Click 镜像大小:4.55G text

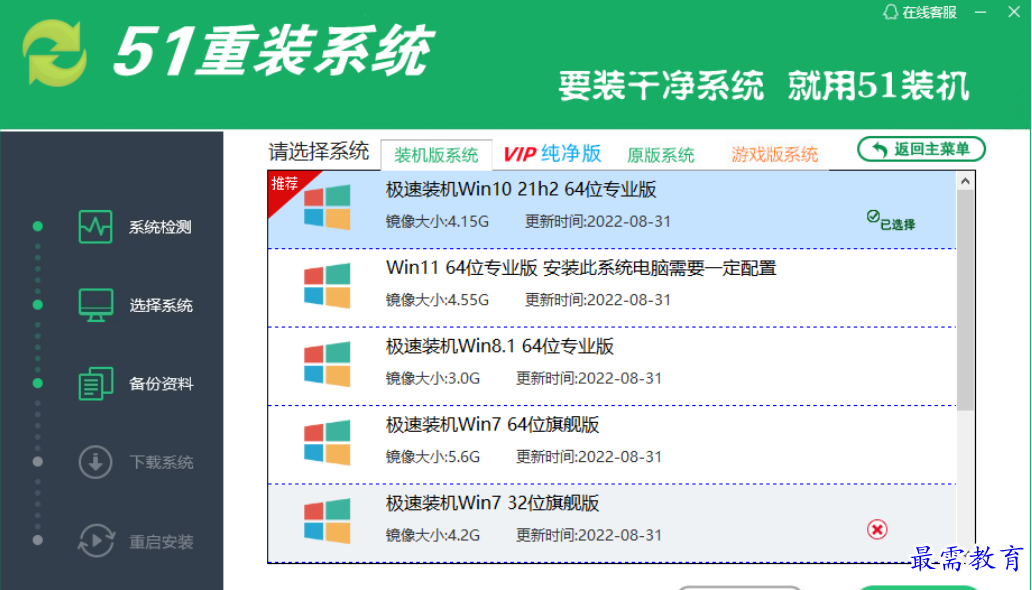pos(437,300)
